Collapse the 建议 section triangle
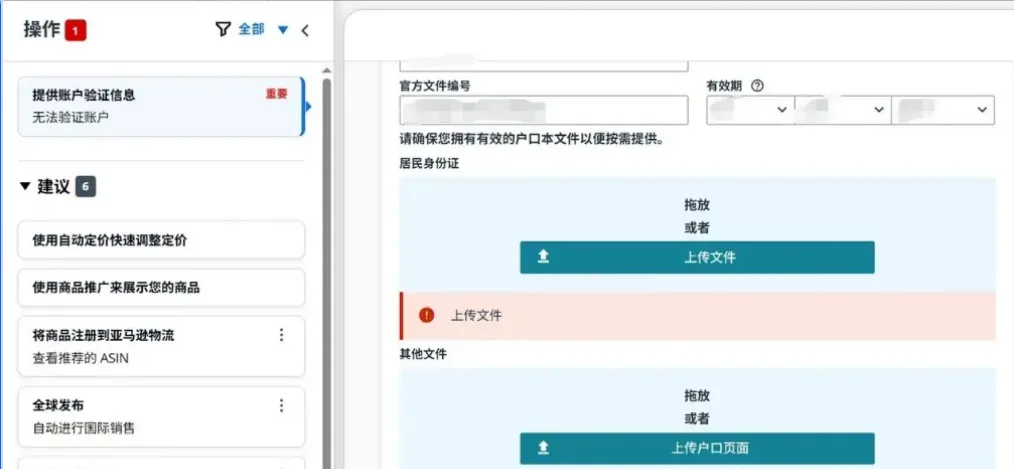The height and width of the screenshot is (469, 1014). click(x=25, y=186)
